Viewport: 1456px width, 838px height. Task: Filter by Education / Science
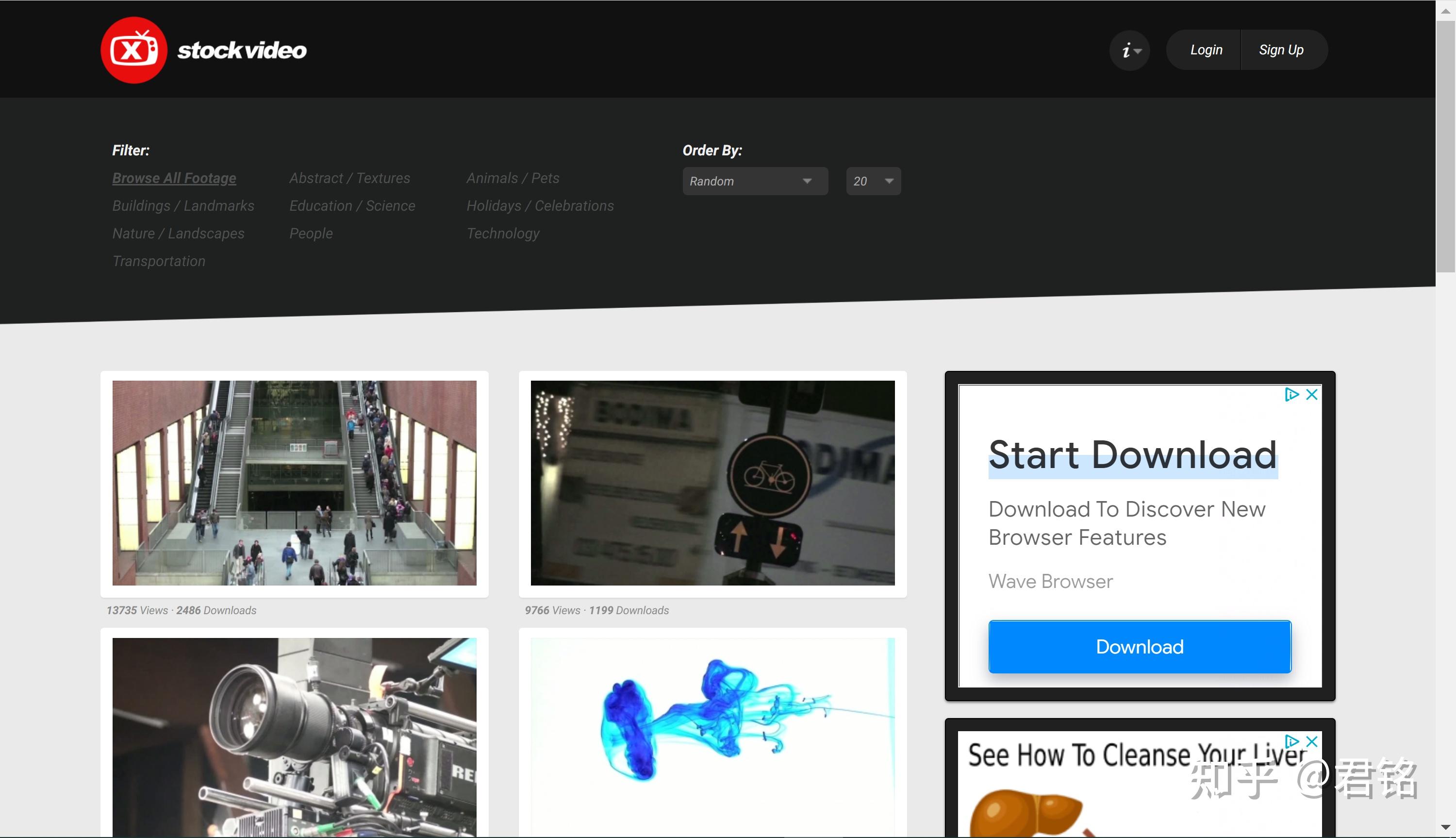tap(352, 206)
